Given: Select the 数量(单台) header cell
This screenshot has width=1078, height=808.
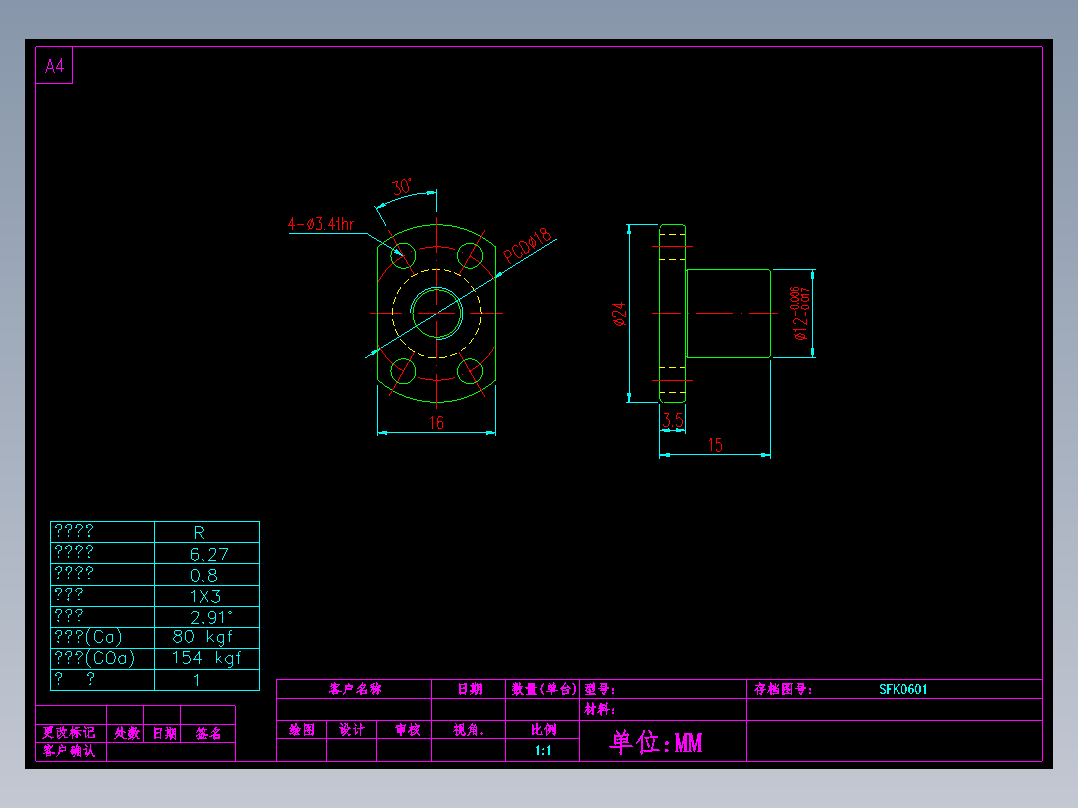Looking at the screenshot, I should coord(542,689).
